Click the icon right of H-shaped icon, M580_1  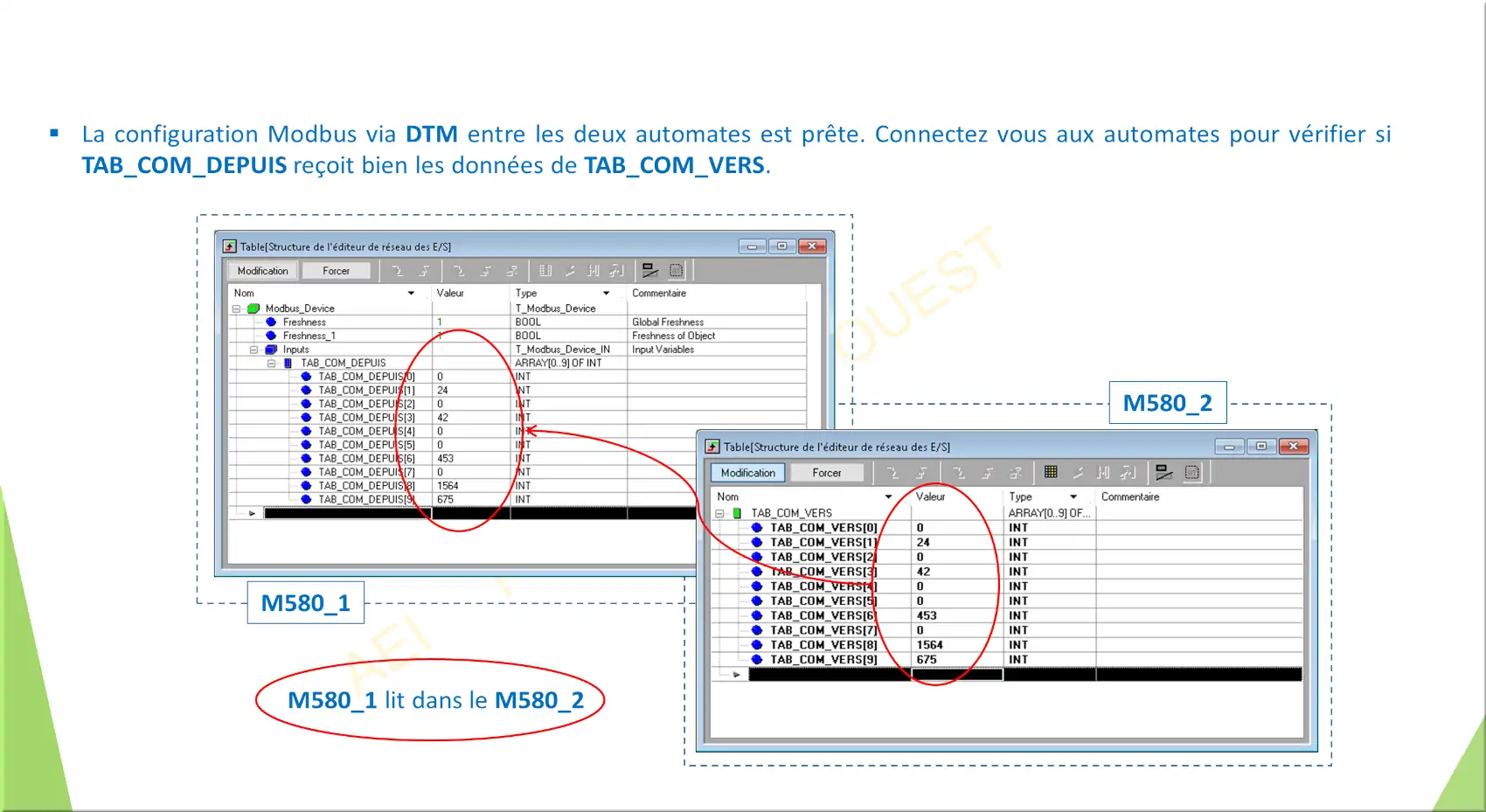point(617,271)
